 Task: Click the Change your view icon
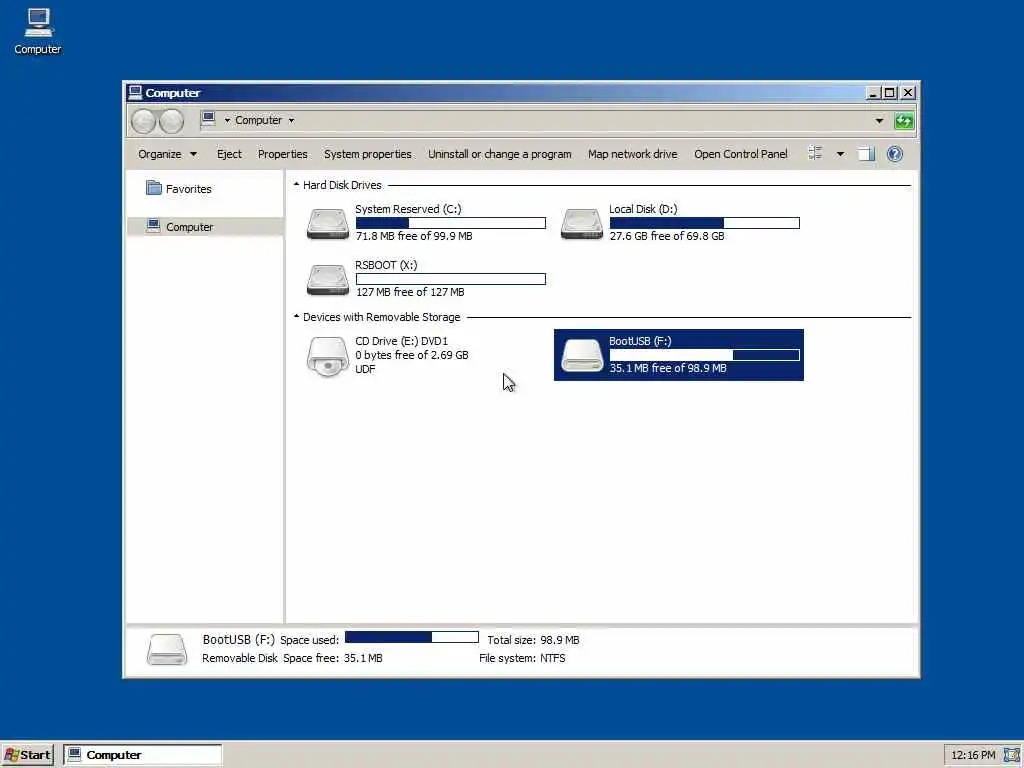pyautogui.click(x=815, y=153)
